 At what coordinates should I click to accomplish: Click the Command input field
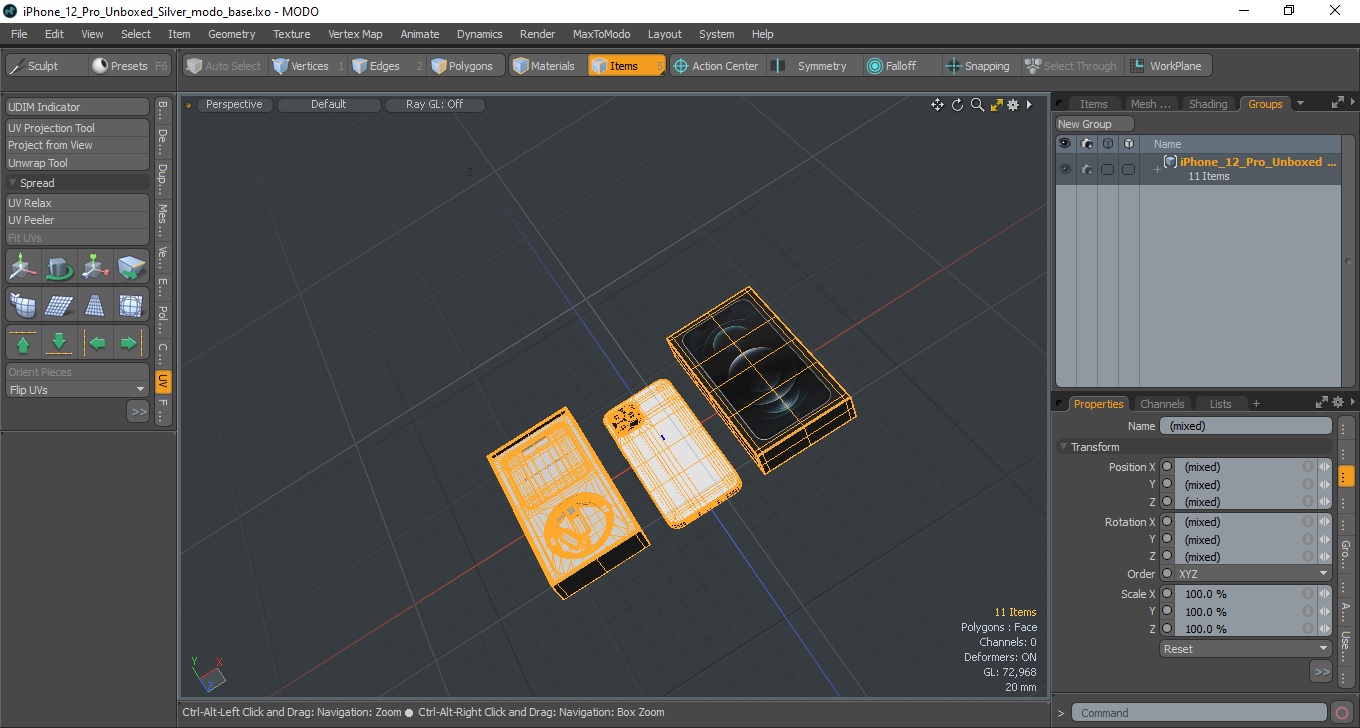(1200, 713)
